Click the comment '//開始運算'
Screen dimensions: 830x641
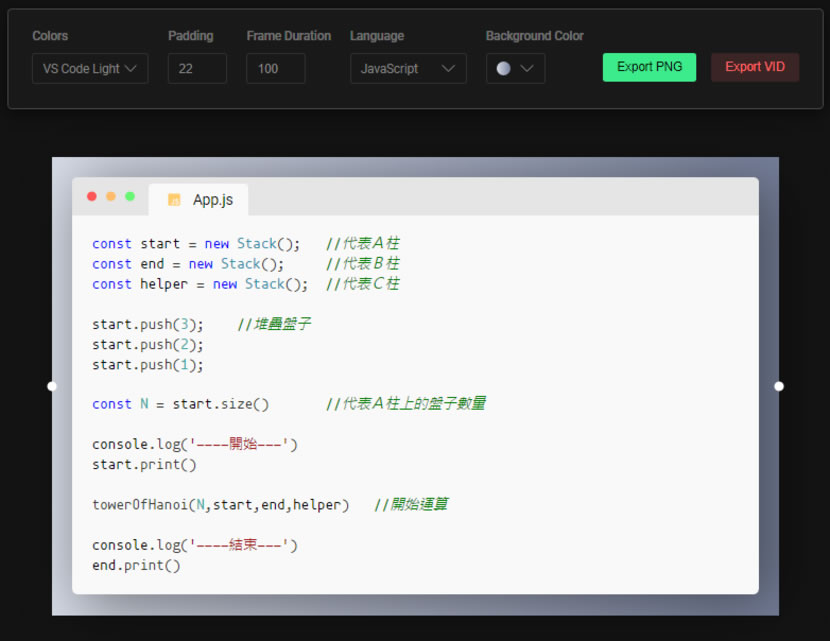[411, 504]
